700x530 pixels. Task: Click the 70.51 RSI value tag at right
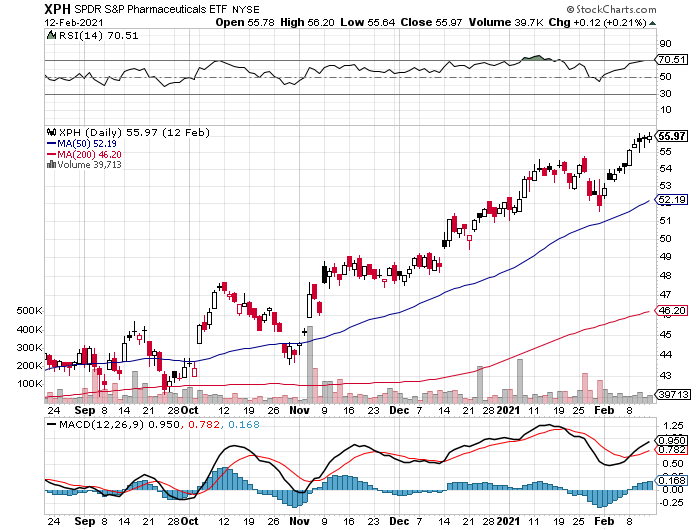tap(672, 59)
